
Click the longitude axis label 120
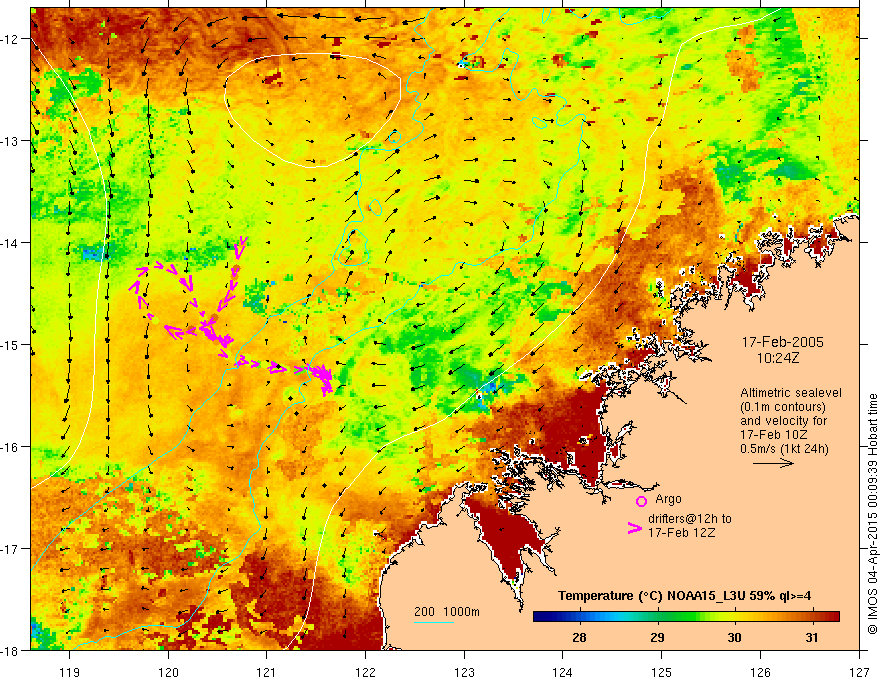(x=168, y=672)
